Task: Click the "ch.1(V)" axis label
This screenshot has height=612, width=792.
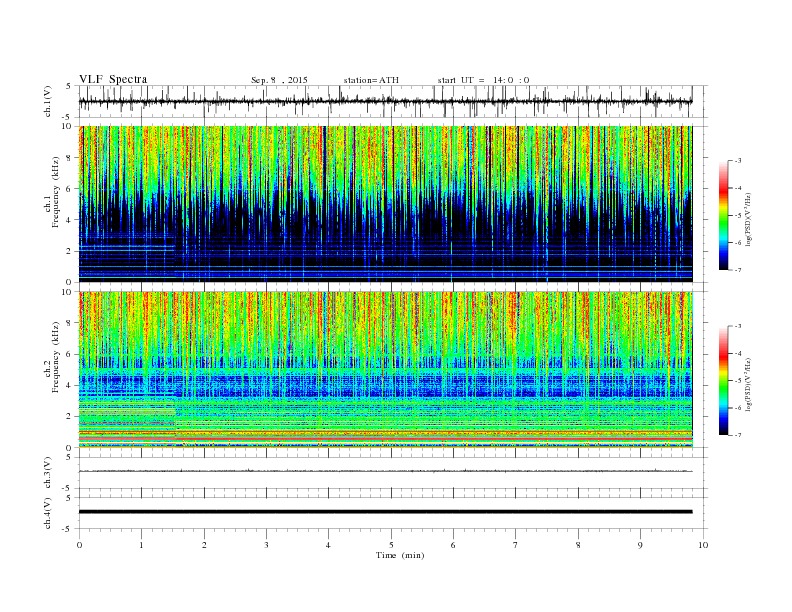Action: click(x=47, y=101)
